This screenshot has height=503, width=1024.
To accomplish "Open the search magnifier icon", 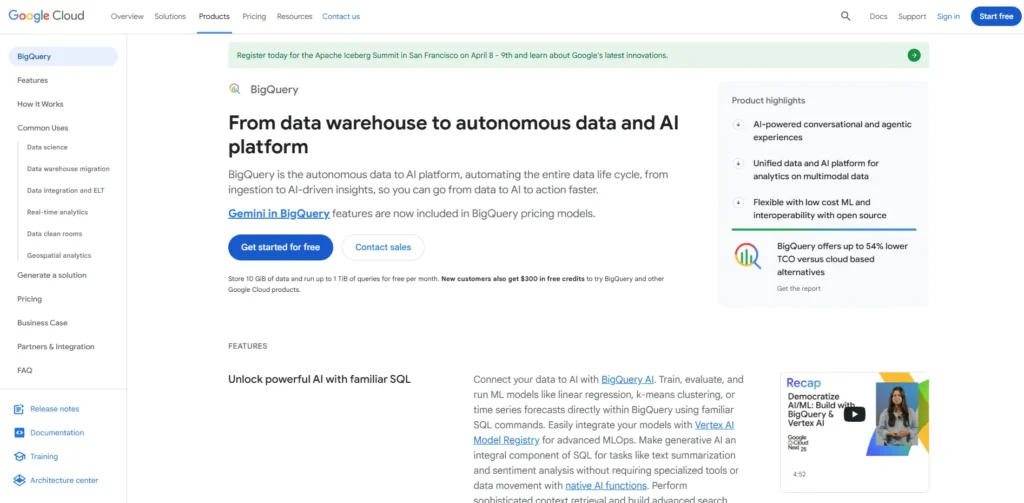I will click(x=846, y=16).
